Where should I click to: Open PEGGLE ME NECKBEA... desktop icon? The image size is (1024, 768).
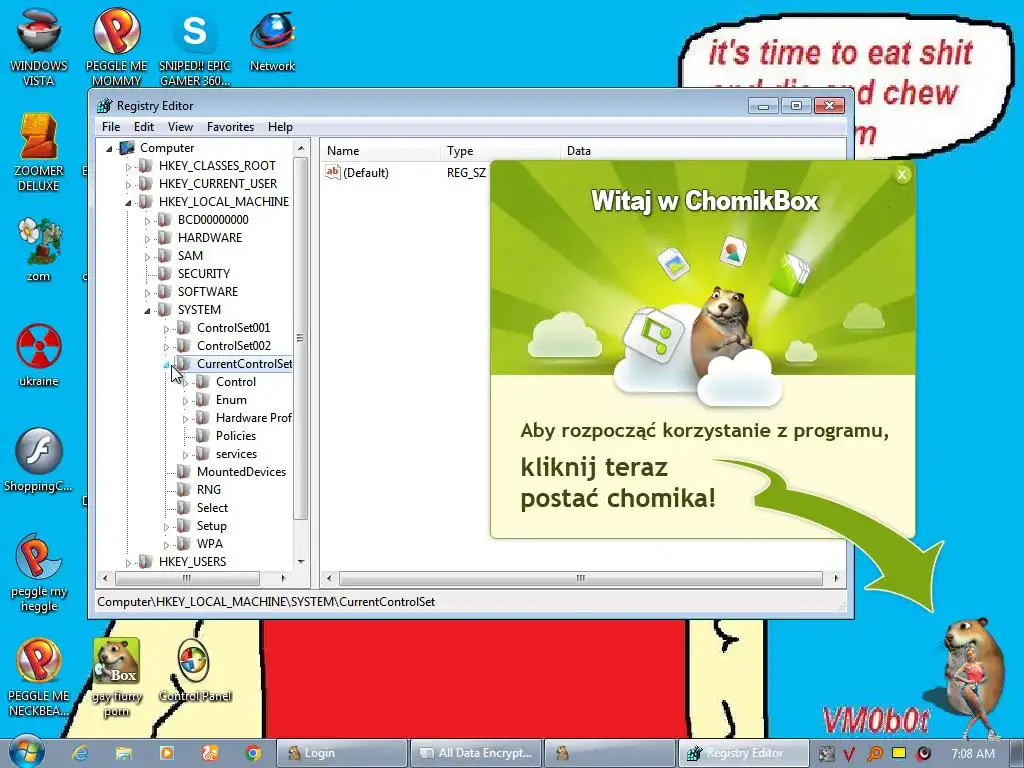point(39,677)
